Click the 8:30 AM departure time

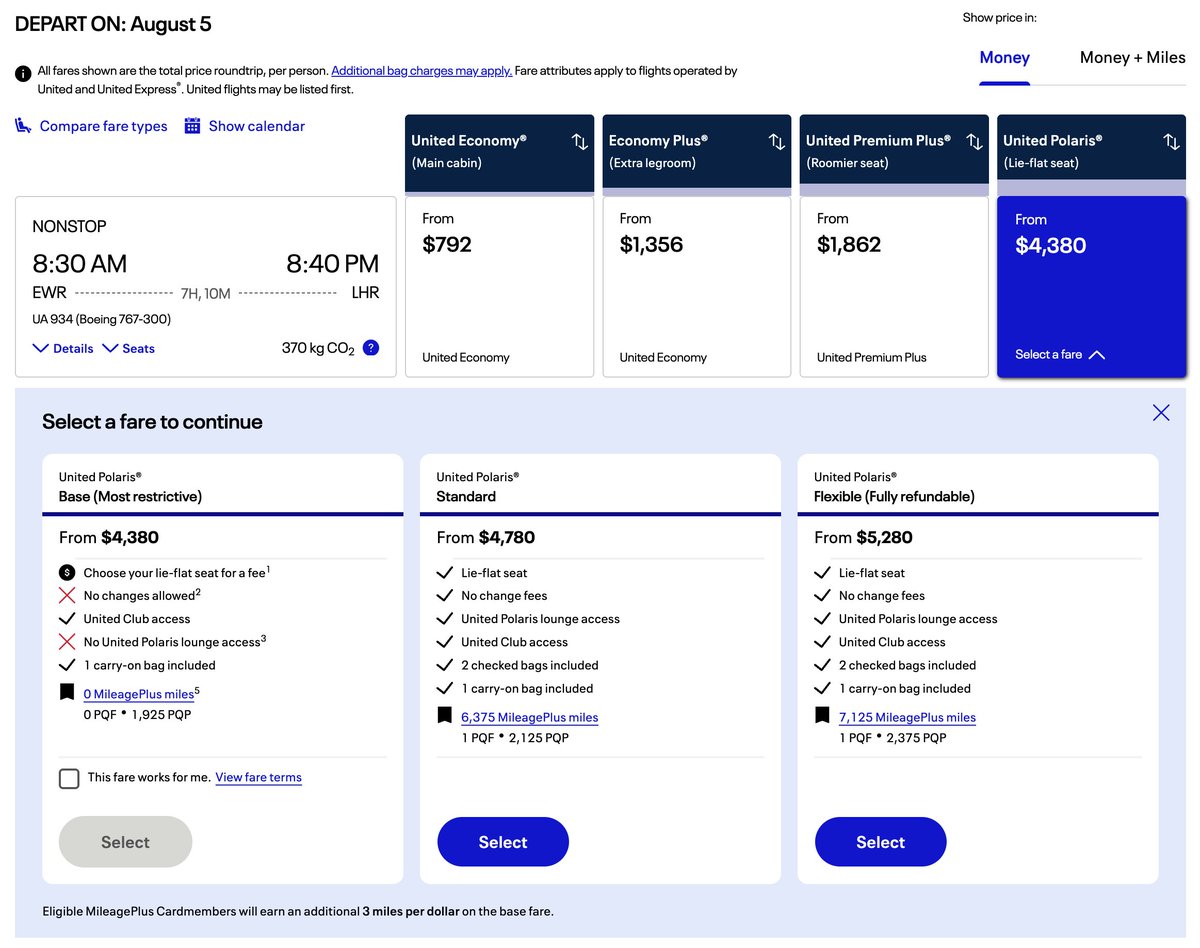point(80,264)
